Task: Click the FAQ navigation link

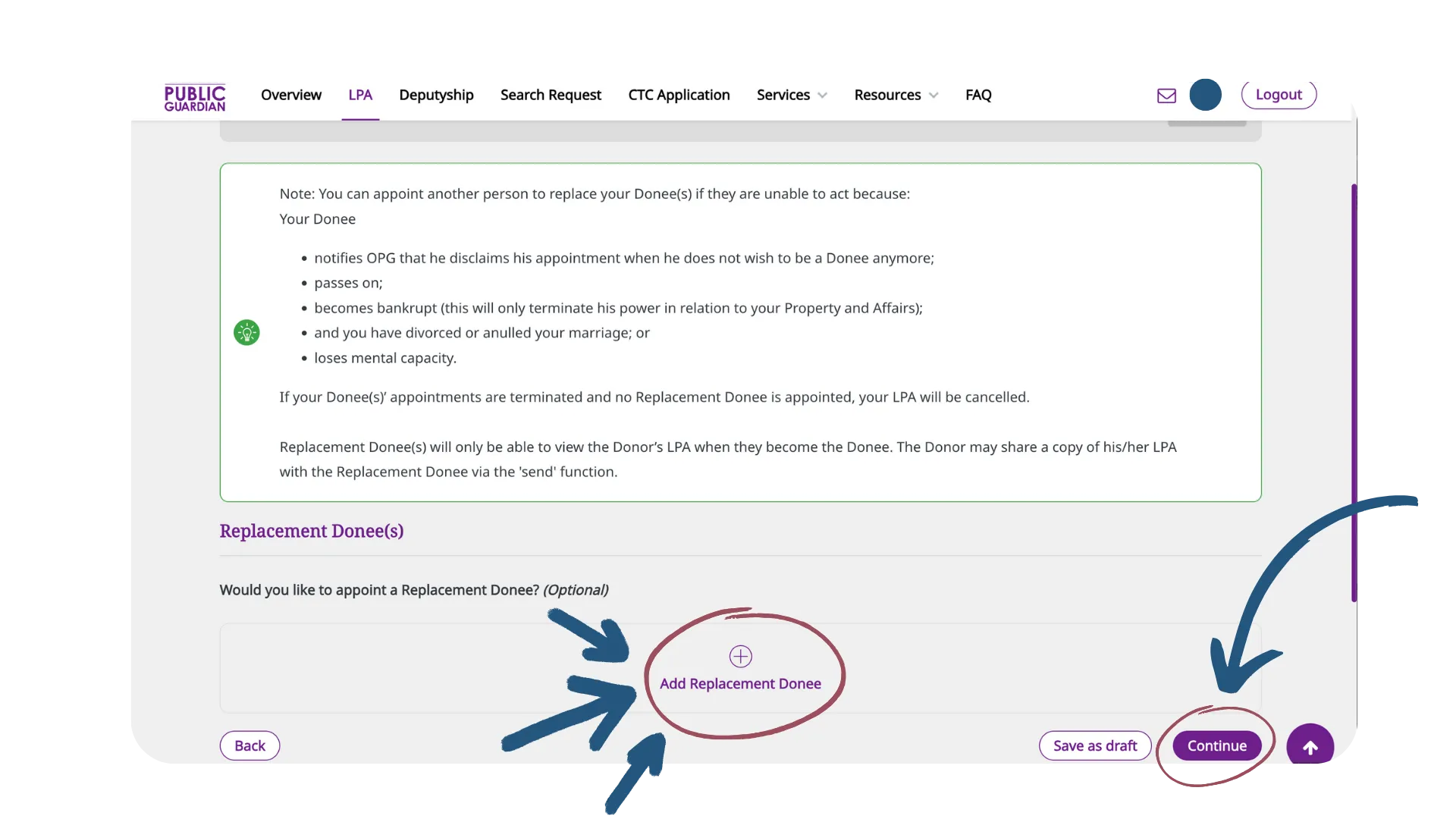Action: pos(979,95)
